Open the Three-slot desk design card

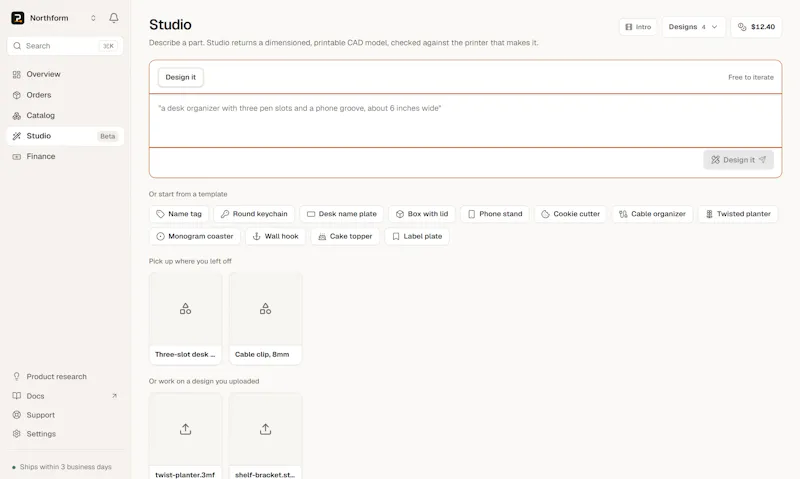coord(185,319)
